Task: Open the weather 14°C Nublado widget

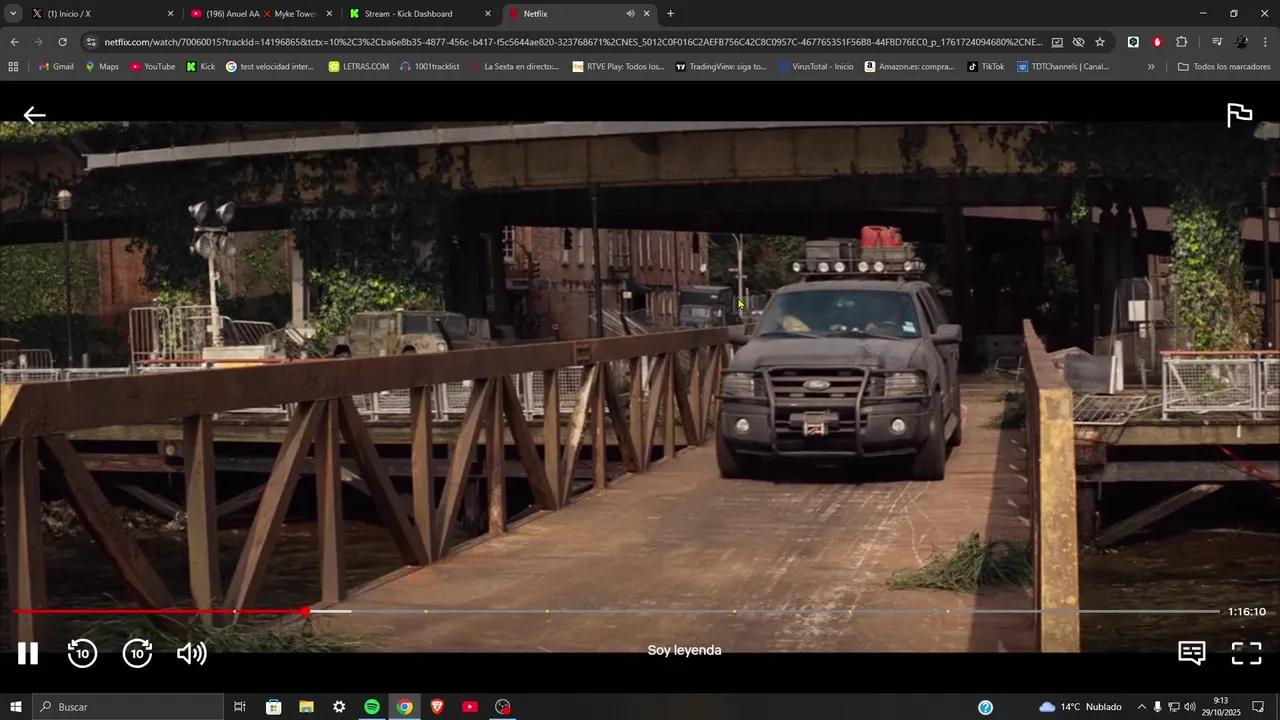Action: (x=1080, y=707)
